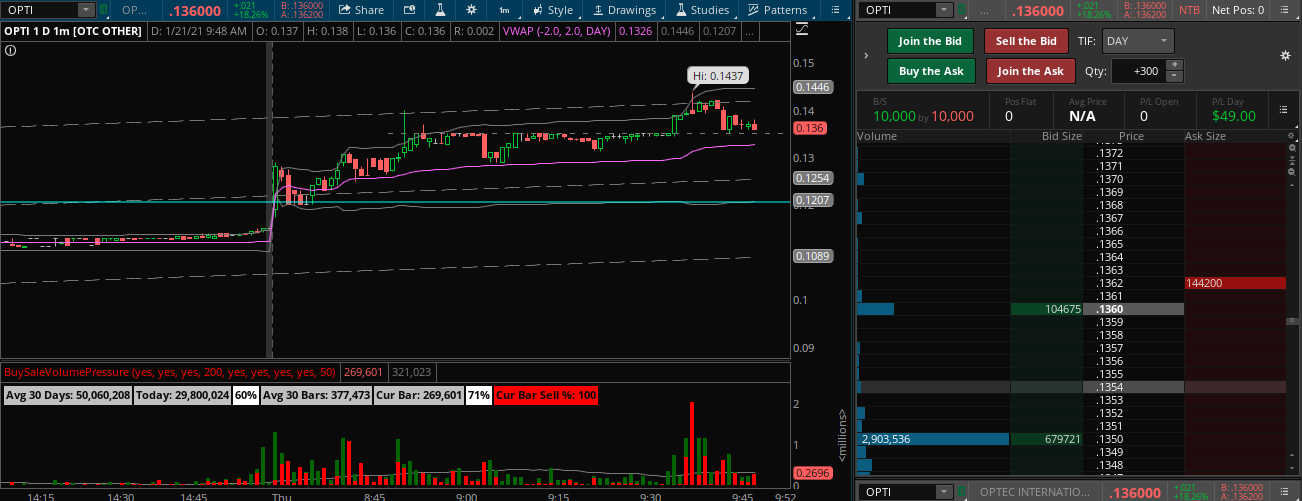This screenshot has height=501, width=1302.
Task: Open the Patterns menu
Action: coord(778,10)
